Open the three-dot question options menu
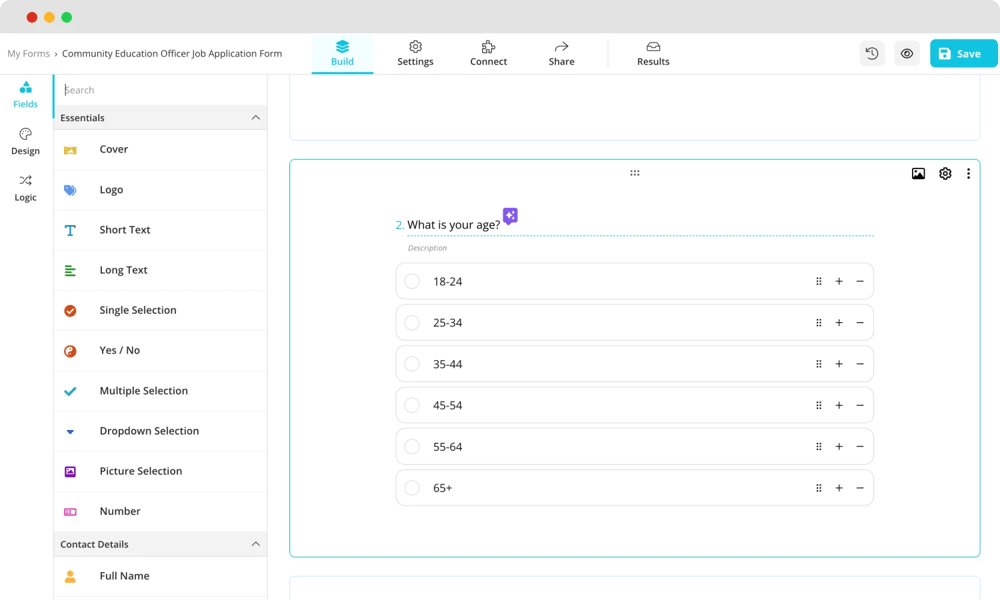1000x600 pixels. tap(968, 174)
